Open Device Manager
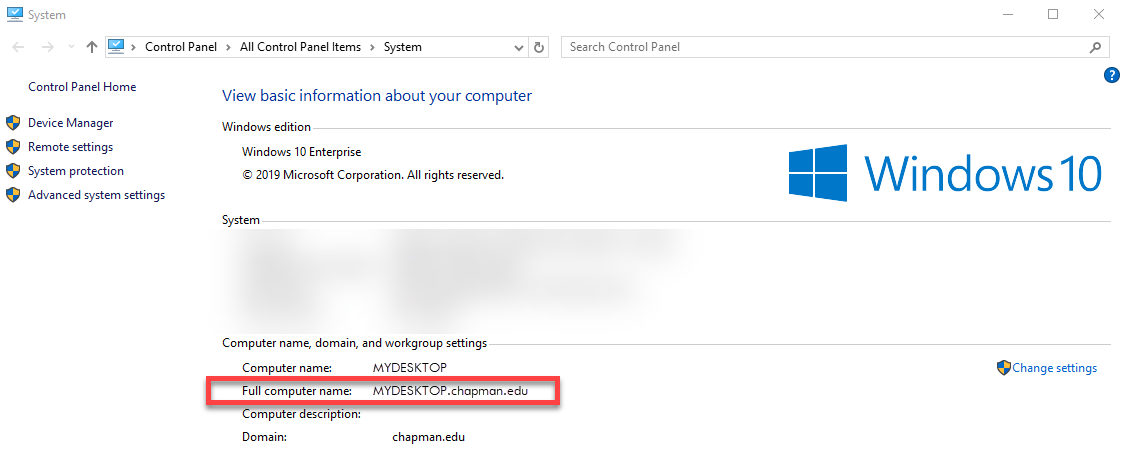 (70, 123)
